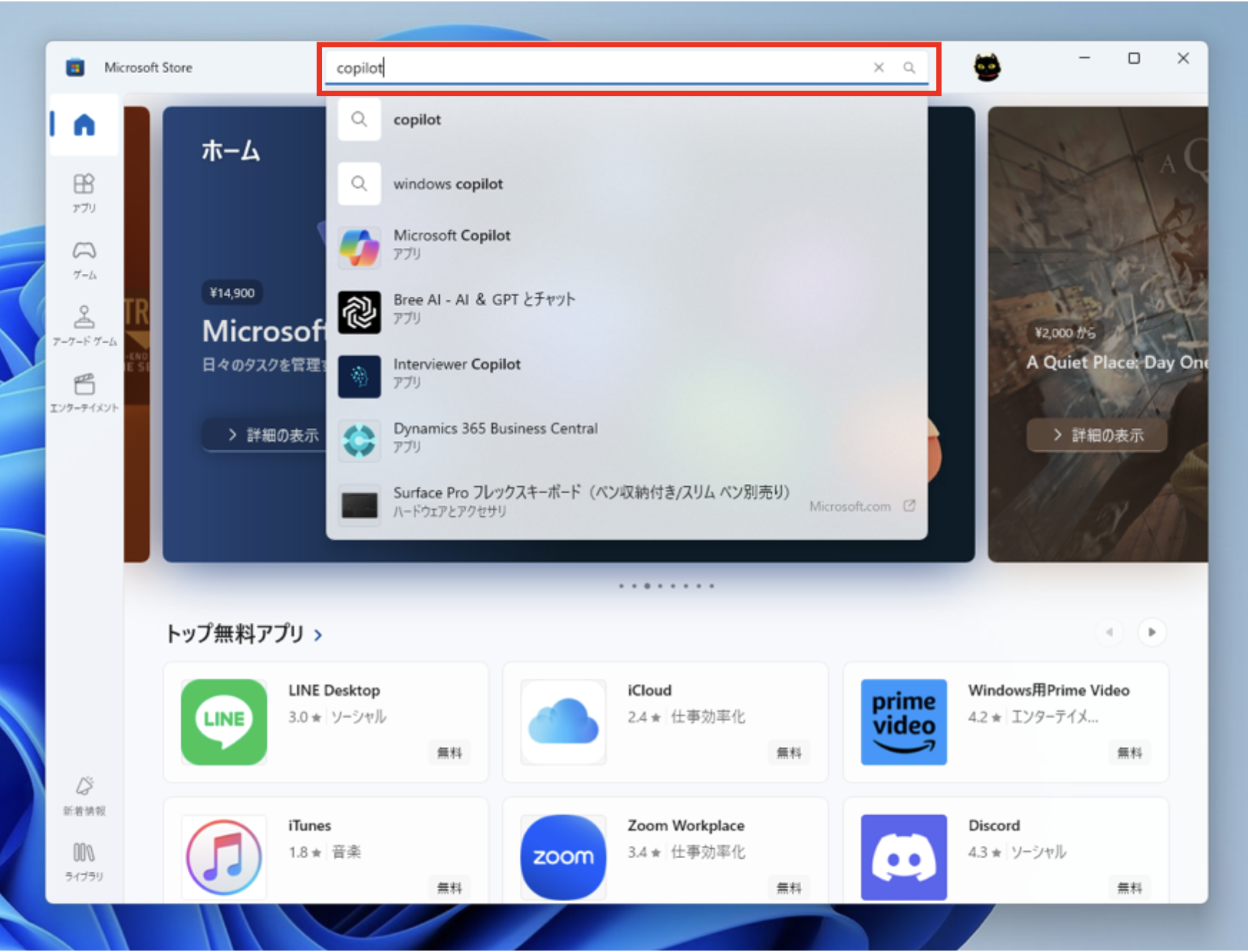
Task: Click the LINE Desktop 3.0 star rating
Action: [x=305, y=717]
